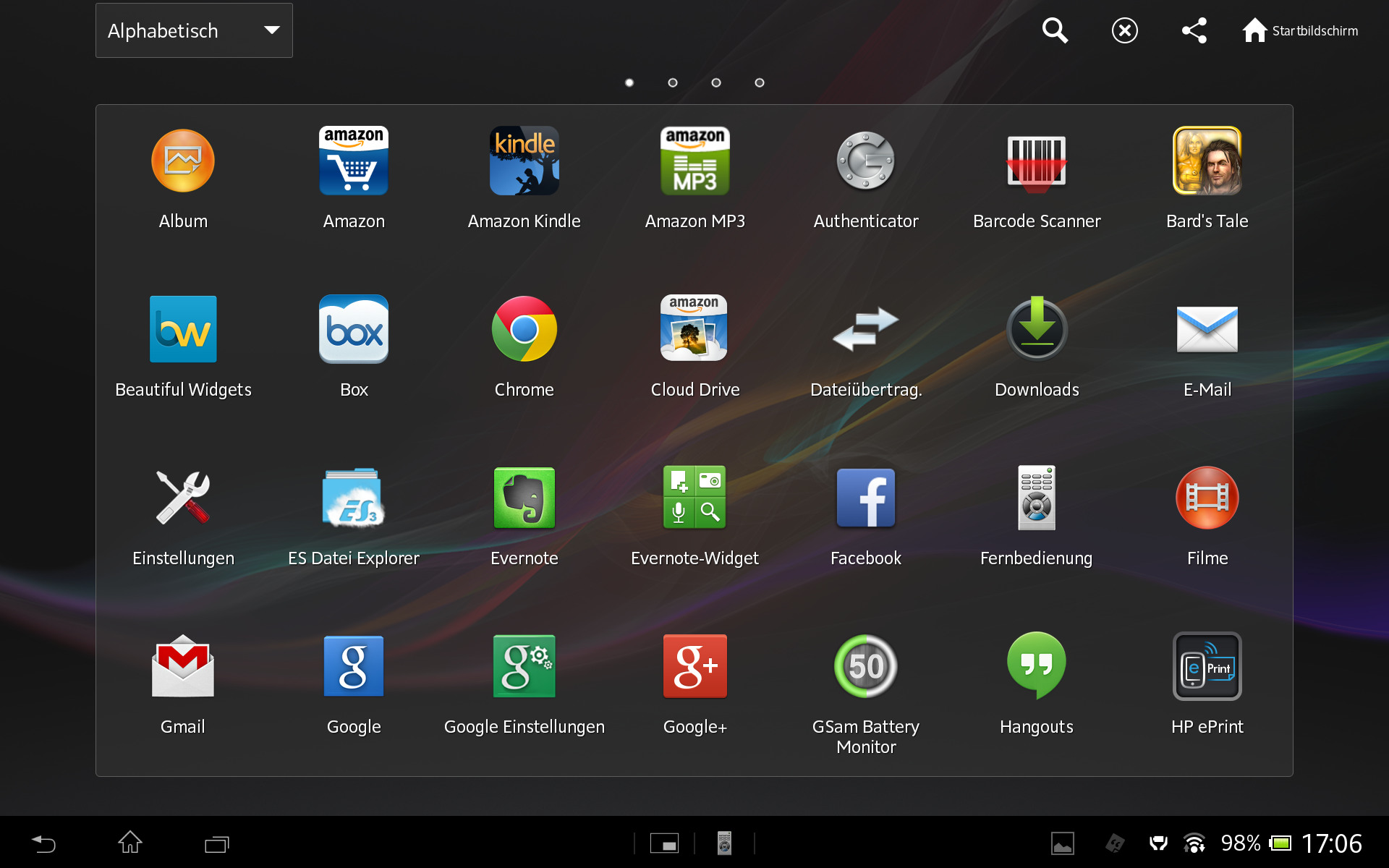The height and width of the screenshot is (868, 1389).
Task: Tap the system back button
Action: [43, 843]
